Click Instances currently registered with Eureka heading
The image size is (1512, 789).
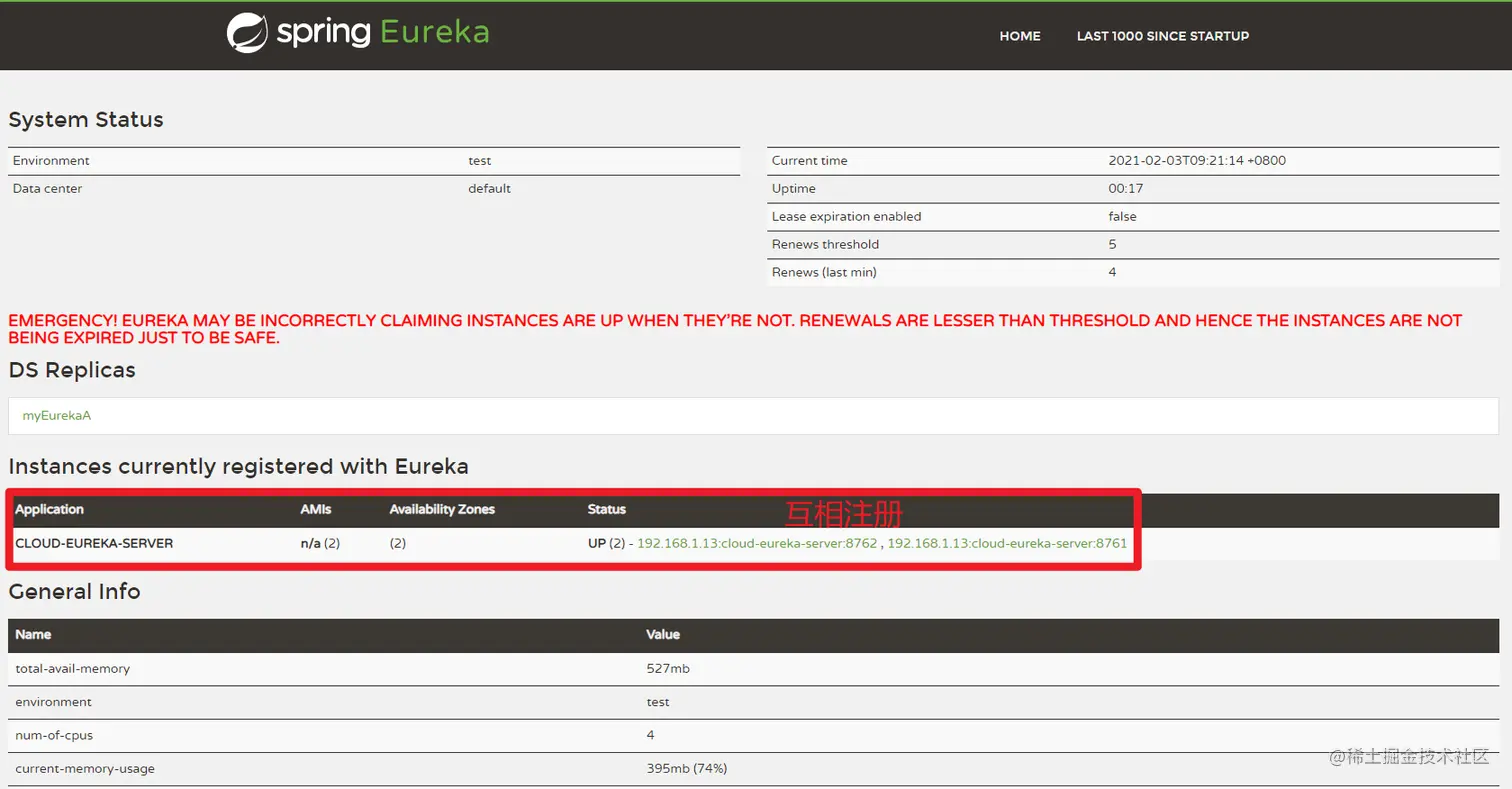pyautogui.click(x=238, y=466)
